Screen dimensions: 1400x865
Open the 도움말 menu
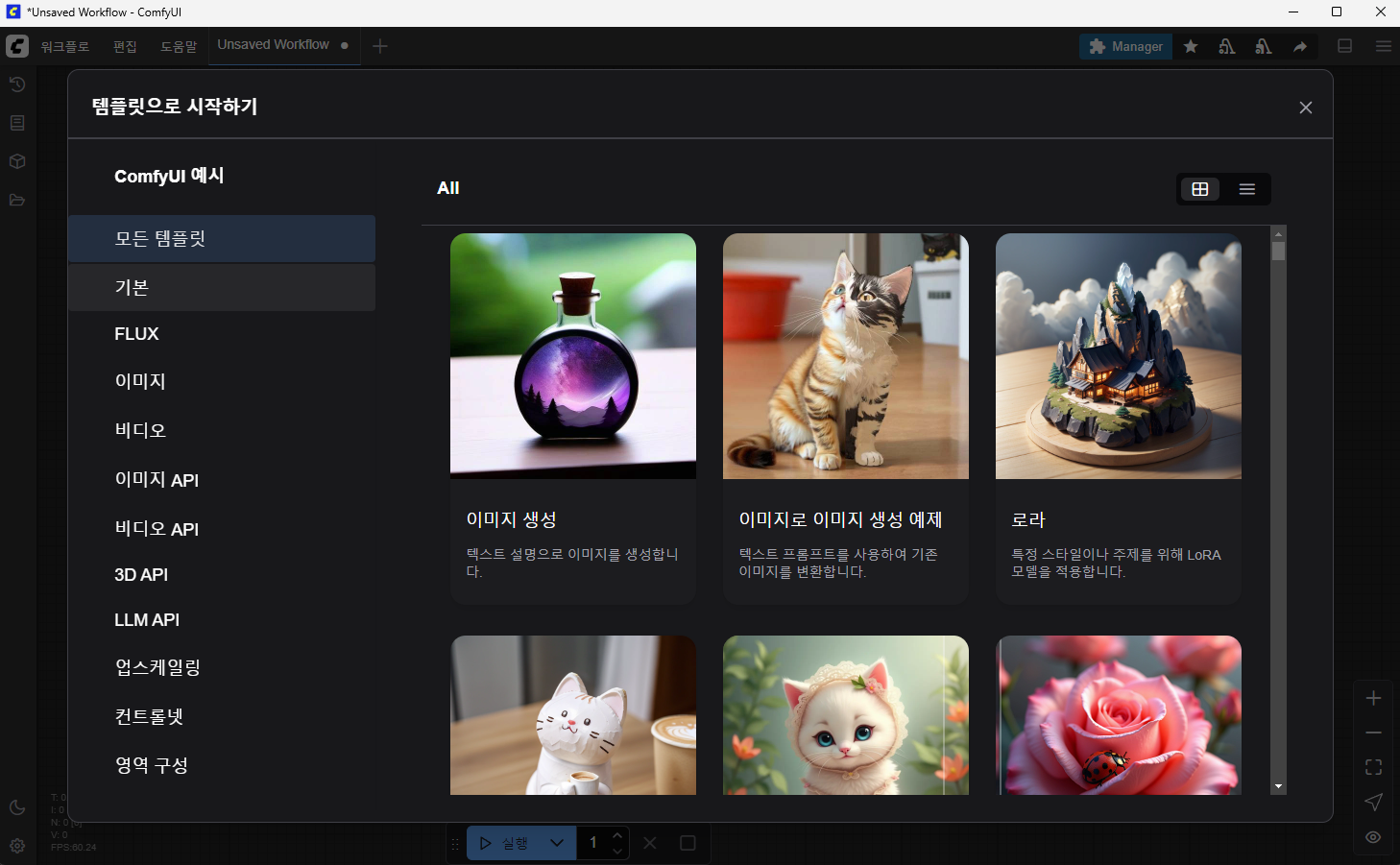(x=179, y=46)
